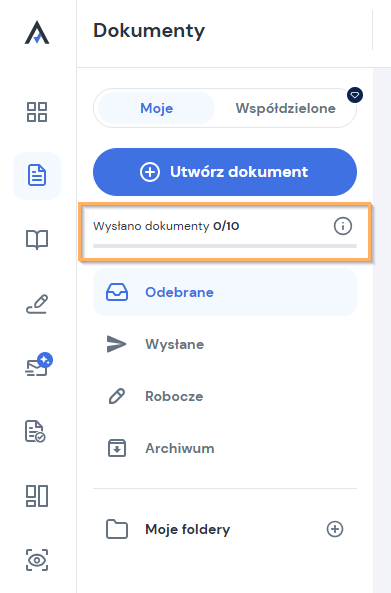The width and height of the screenshot is (391, 593).
Task: Click the pencil icon beside Robocze
Action: pyautogui.click(x=117, y=396)
